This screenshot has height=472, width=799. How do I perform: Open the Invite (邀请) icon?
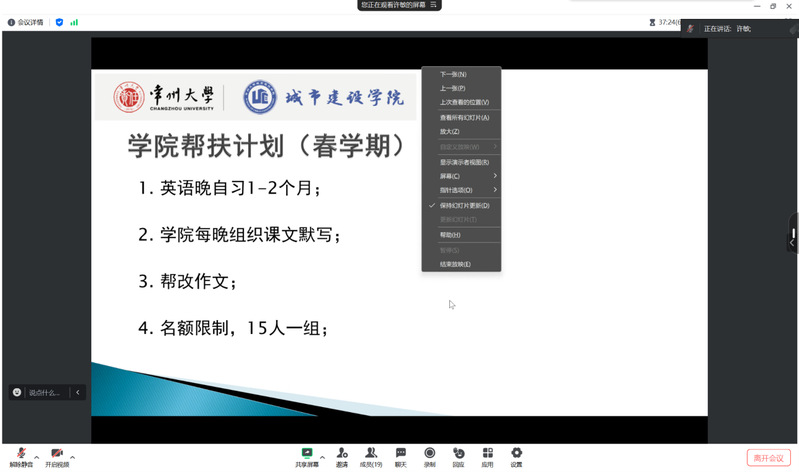(x=342, y=453)
